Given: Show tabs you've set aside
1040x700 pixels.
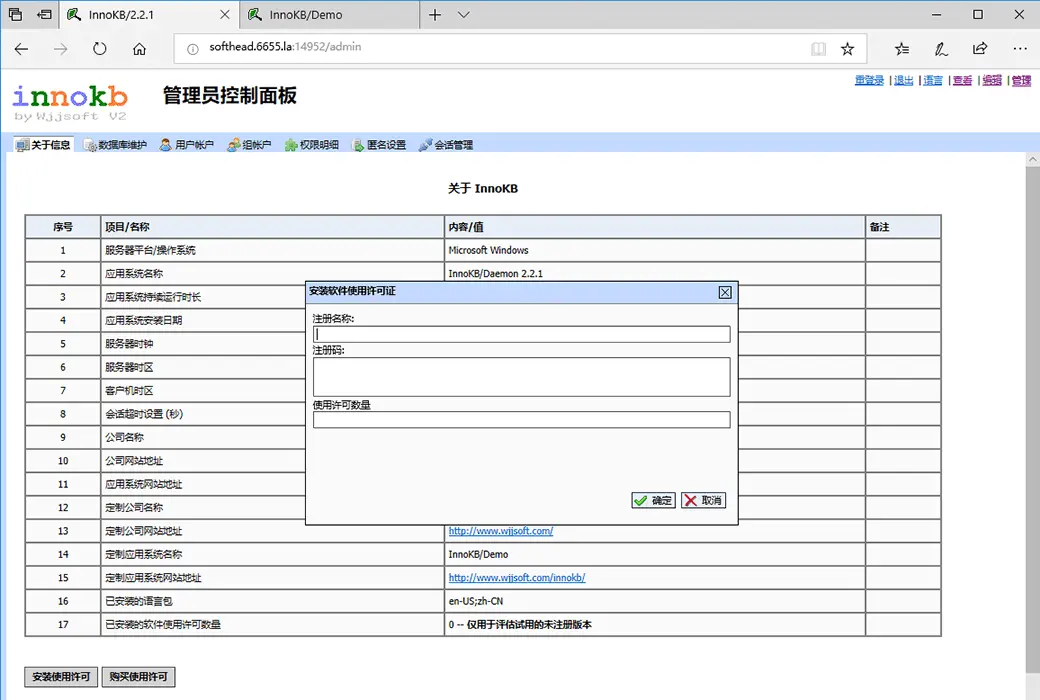Looking at the screenshot, I should pyautogui.click(x=15, y=14).
